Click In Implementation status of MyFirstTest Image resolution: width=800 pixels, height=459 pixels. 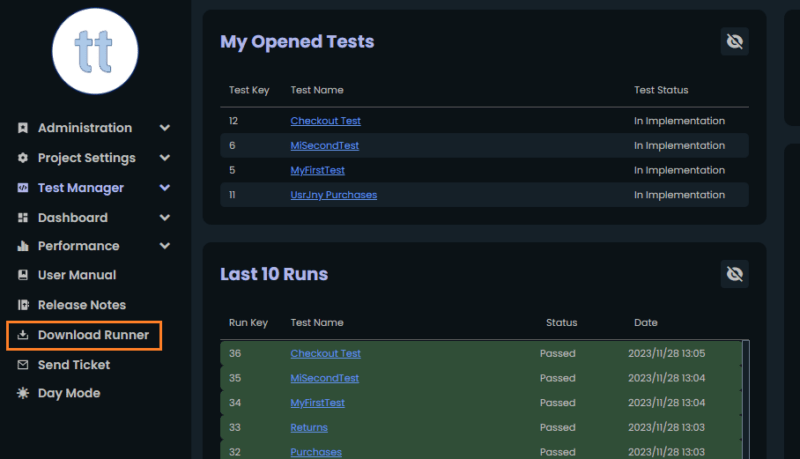pyautogui.click(x=679, y=170)
